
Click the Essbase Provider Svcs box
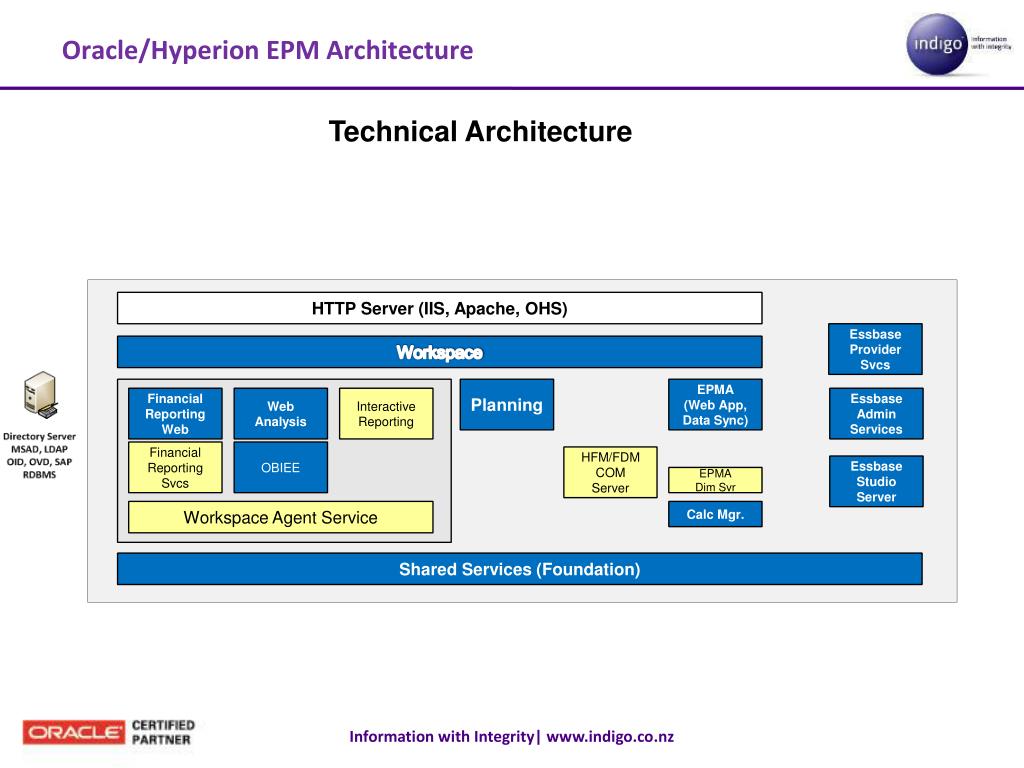click(875, 349)
